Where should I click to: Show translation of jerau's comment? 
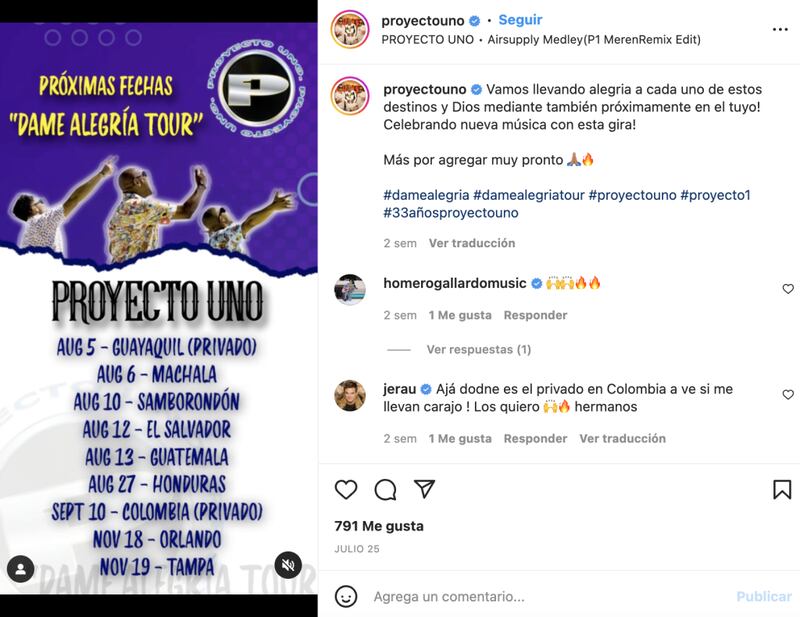(622, 438)
